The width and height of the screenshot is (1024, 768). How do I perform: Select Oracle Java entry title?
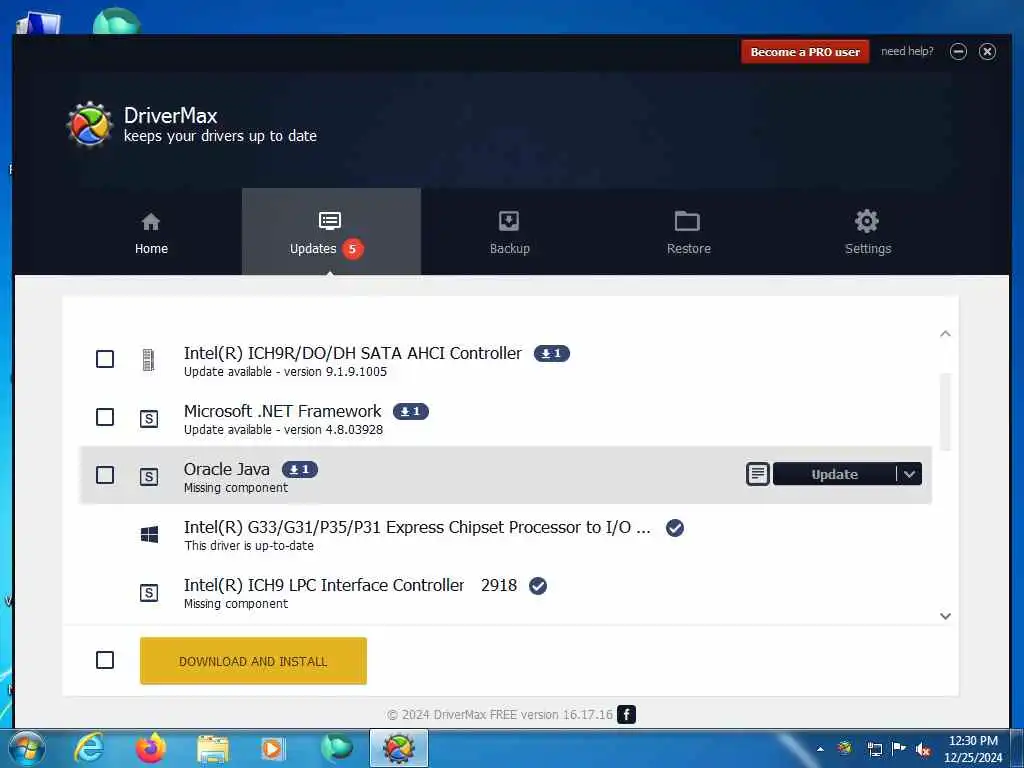point(227,470)
